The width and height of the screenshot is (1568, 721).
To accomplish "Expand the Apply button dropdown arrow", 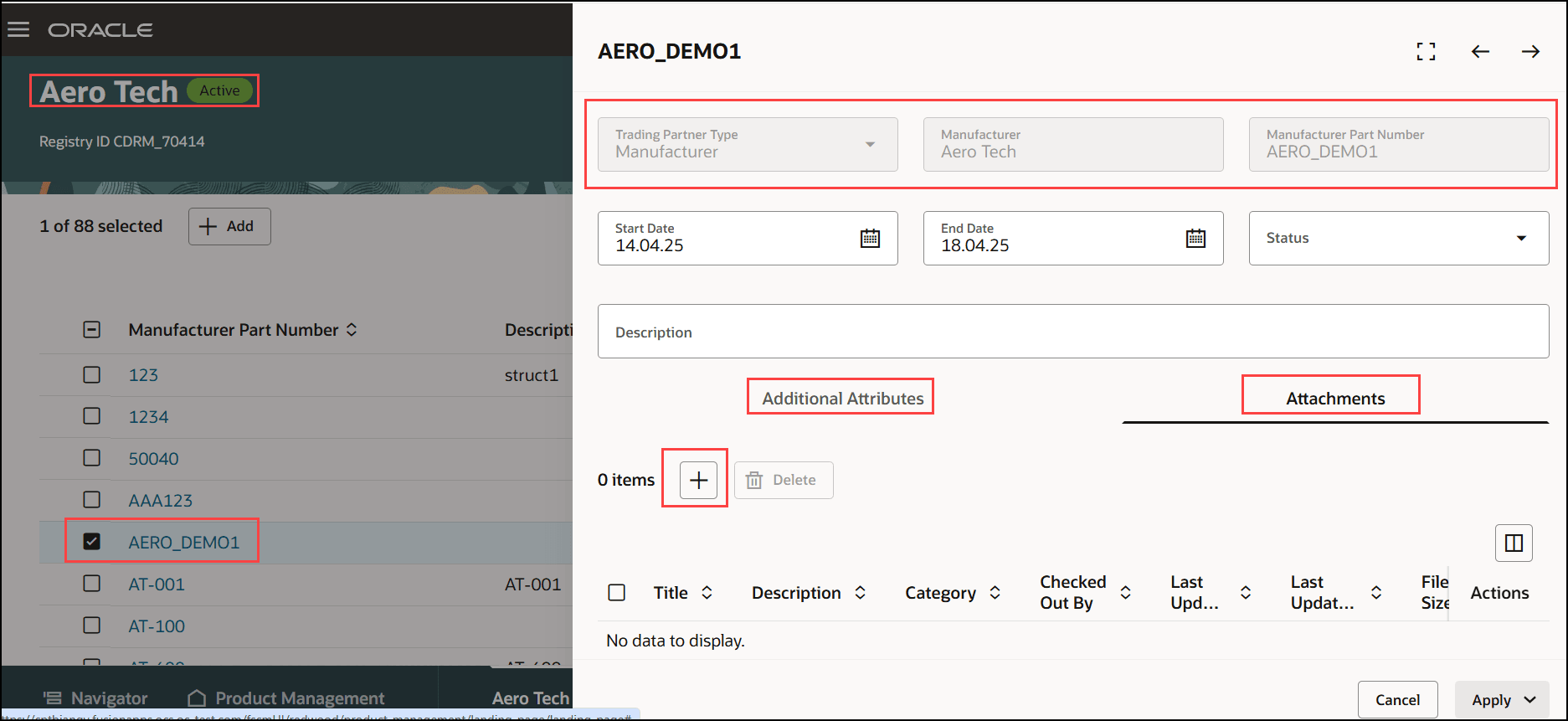I will tap(1531, 700).
